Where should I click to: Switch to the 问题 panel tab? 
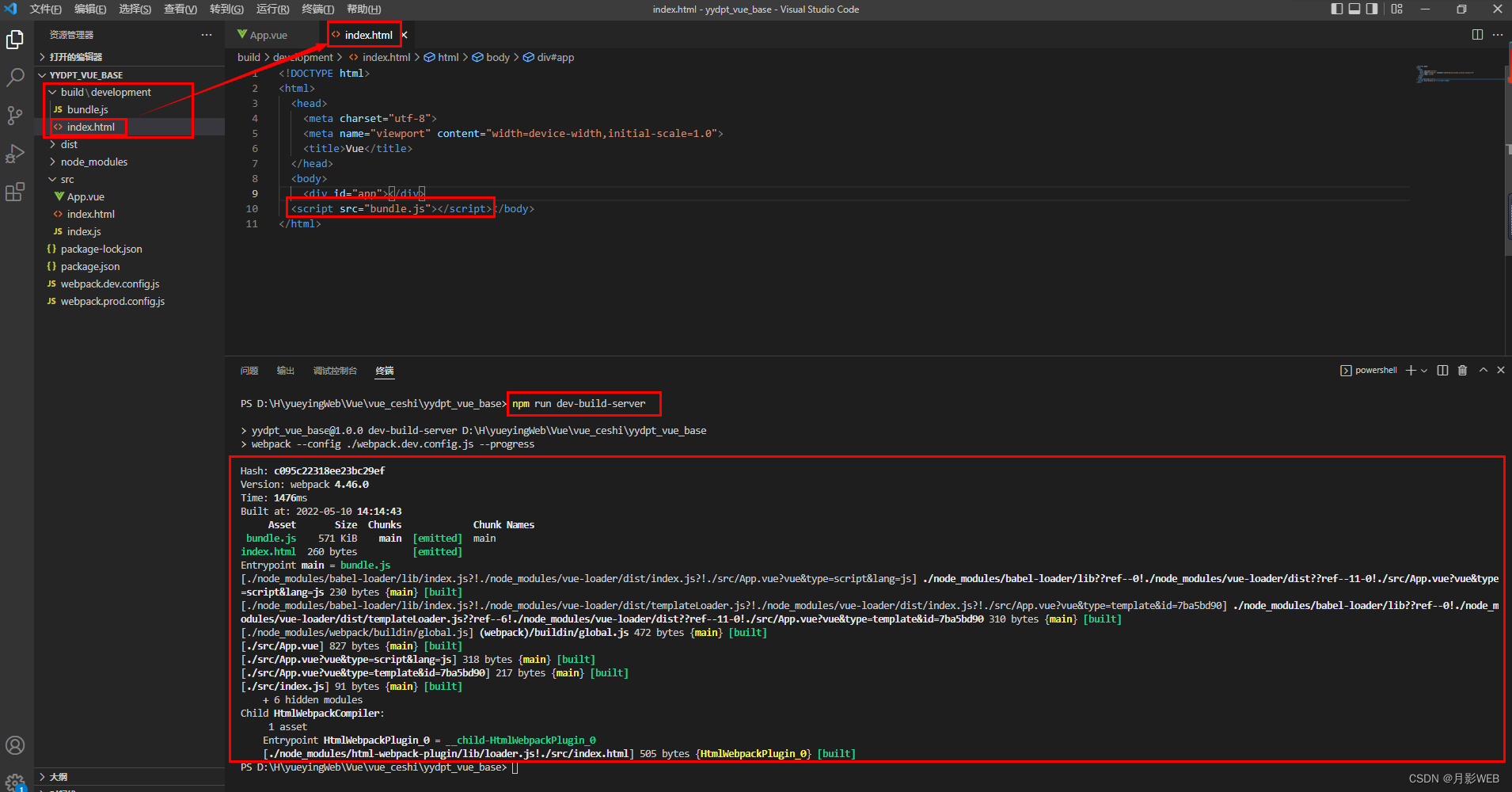249,371
